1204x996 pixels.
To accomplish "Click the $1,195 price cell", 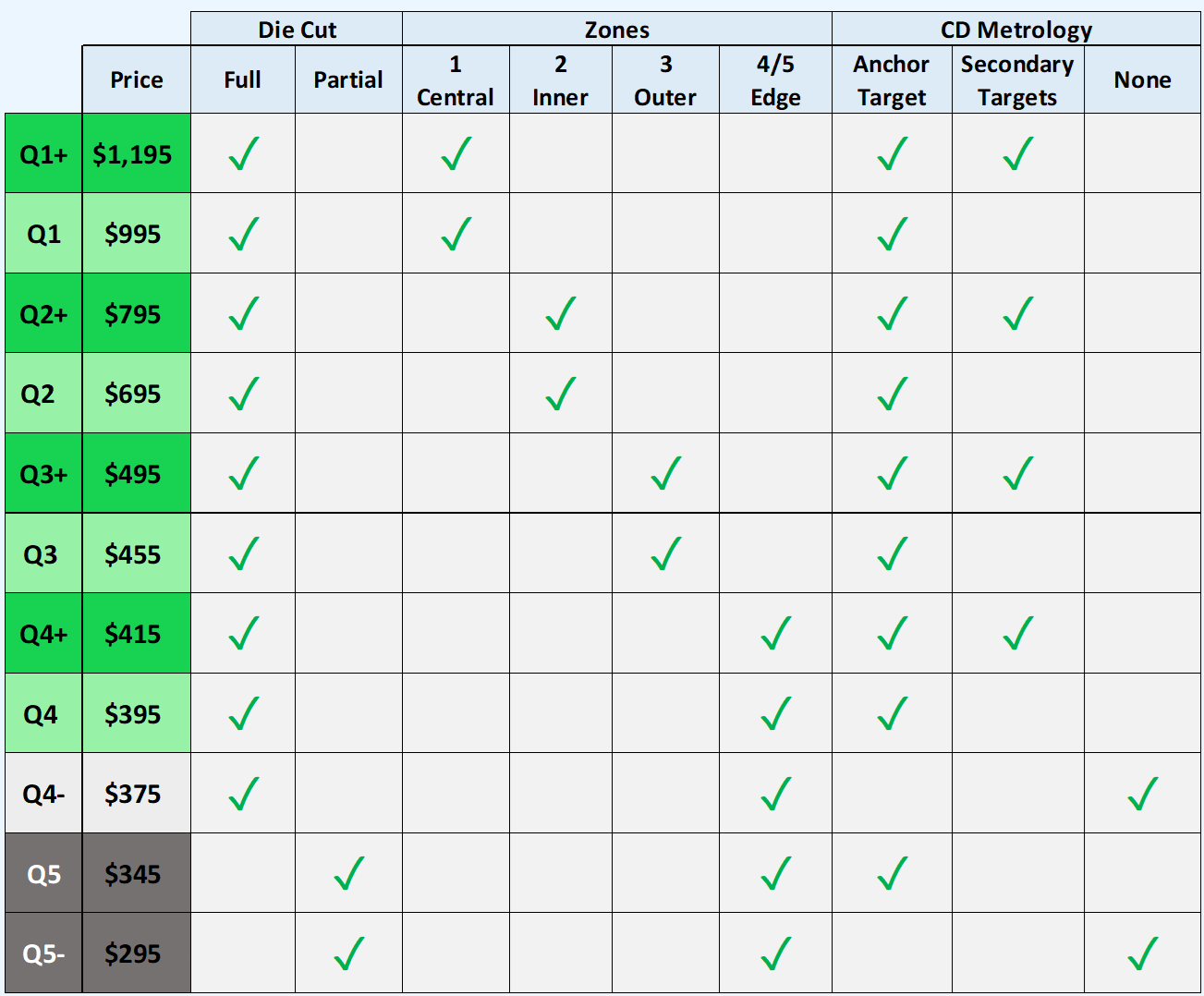I will [x=132, y=154].
